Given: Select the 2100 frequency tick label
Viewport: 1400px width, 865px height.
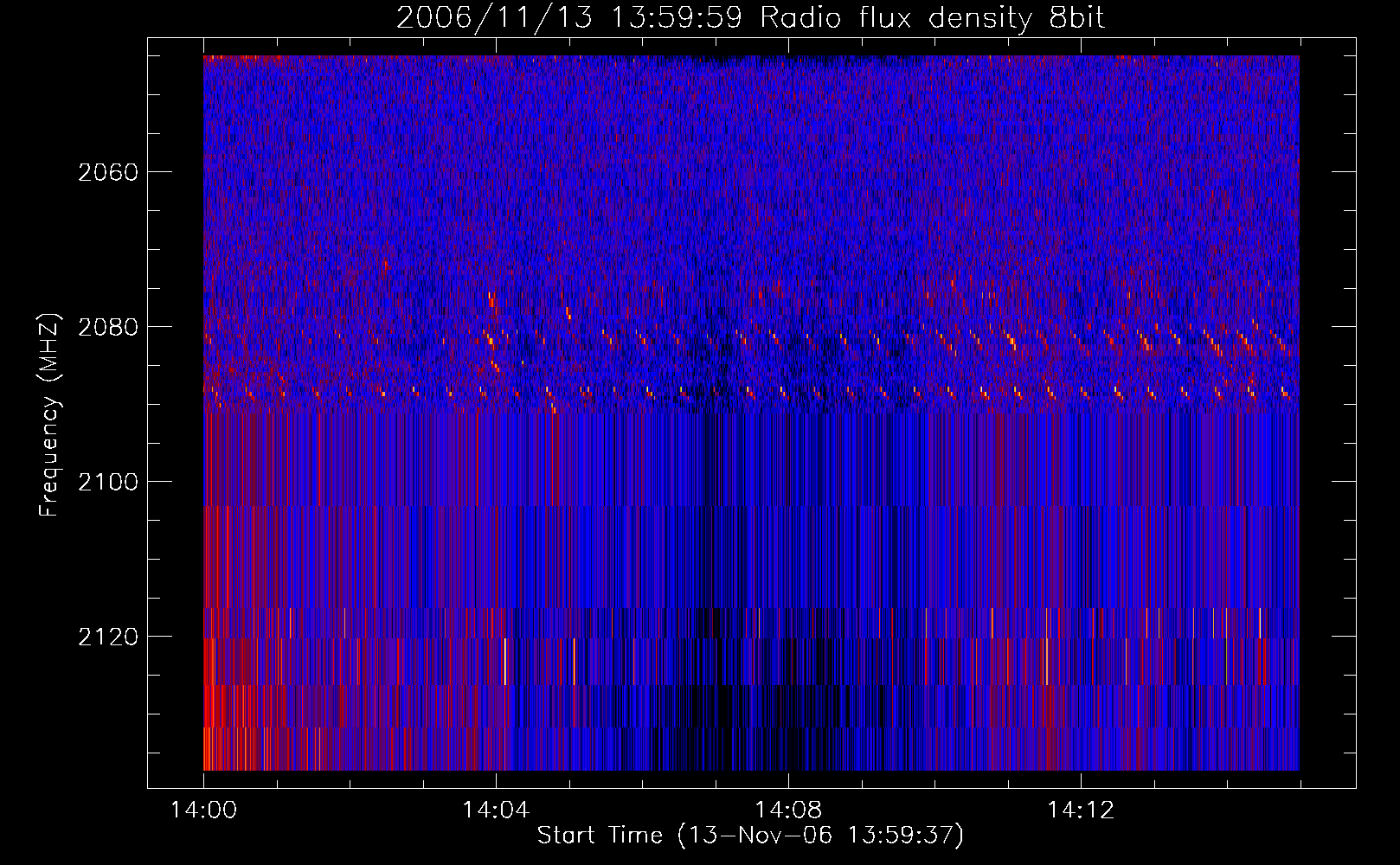Looking at the screenshot, I should tap(108, 482).
